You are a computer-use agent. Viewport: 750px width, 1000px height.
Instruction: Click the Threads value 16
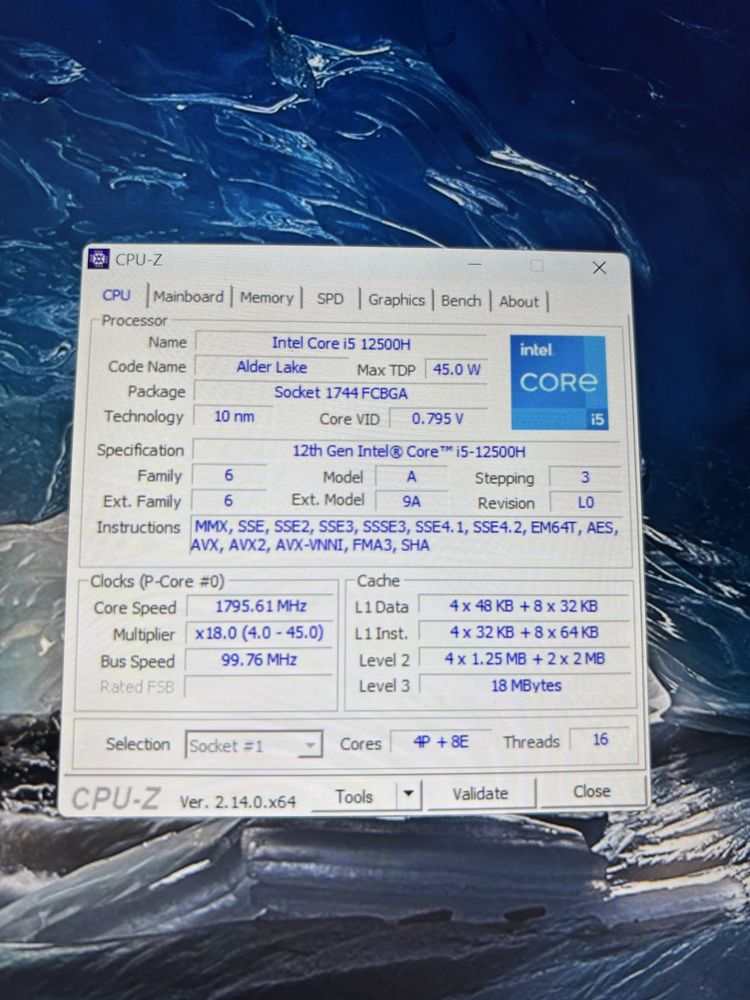[x=600, y=740]
